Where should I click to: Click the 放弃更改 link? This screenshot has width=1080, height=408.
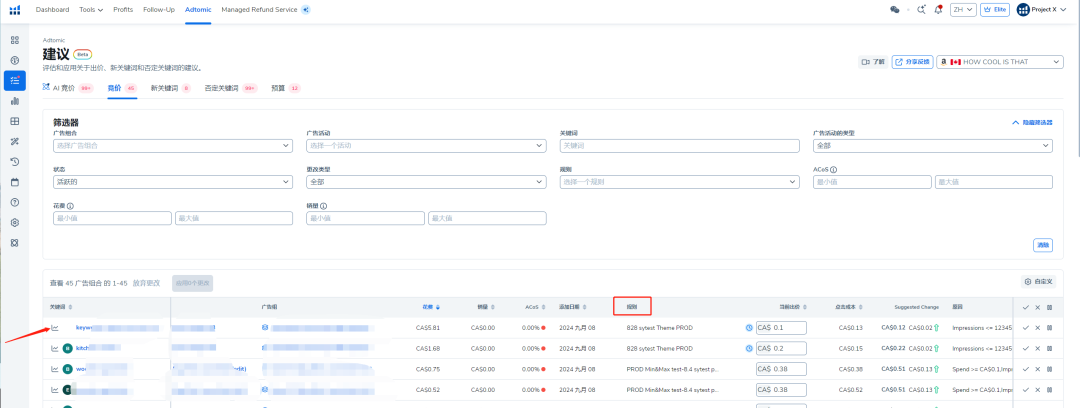pos(146,283)
